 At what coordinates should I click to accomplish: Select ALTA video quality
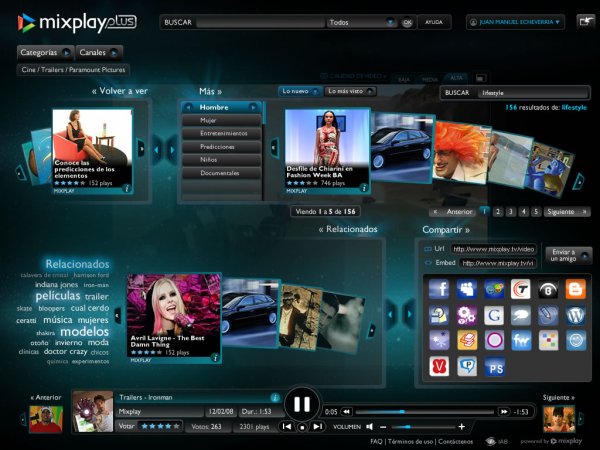[x=456, y=78]
